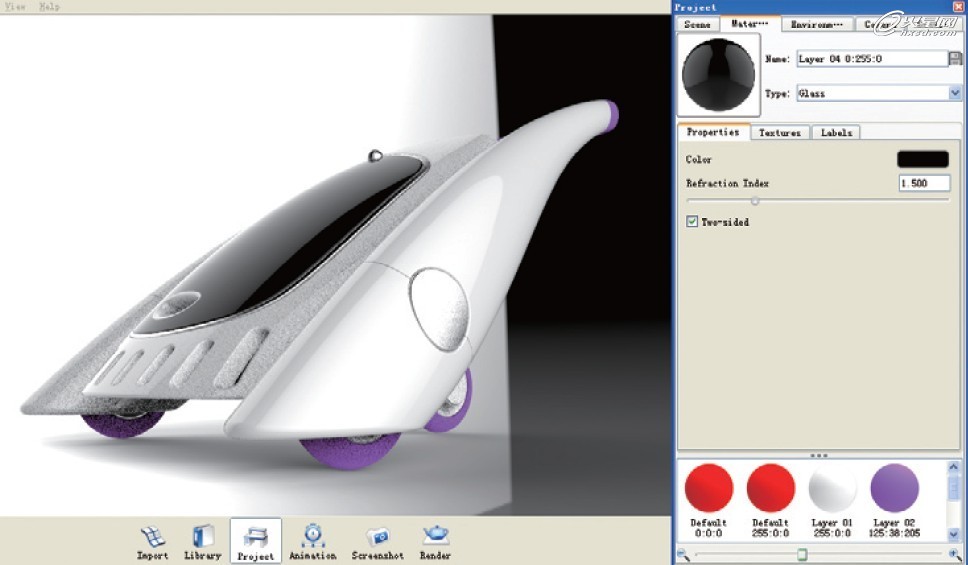Image resolution: width=968 pixels, height=565 pixels.
Task: Select the purple Layer 02 material thumbnail
Action: point(894,488)
